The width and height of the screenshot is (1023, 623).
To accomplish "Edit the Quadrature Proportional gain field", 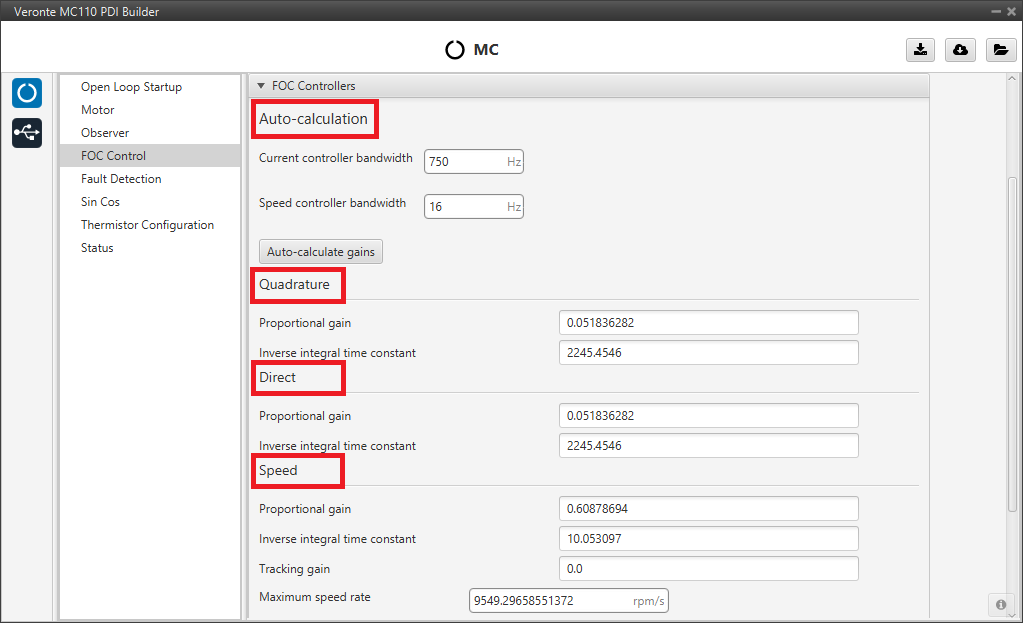I will pyautogui.click(x=708, y=323).
